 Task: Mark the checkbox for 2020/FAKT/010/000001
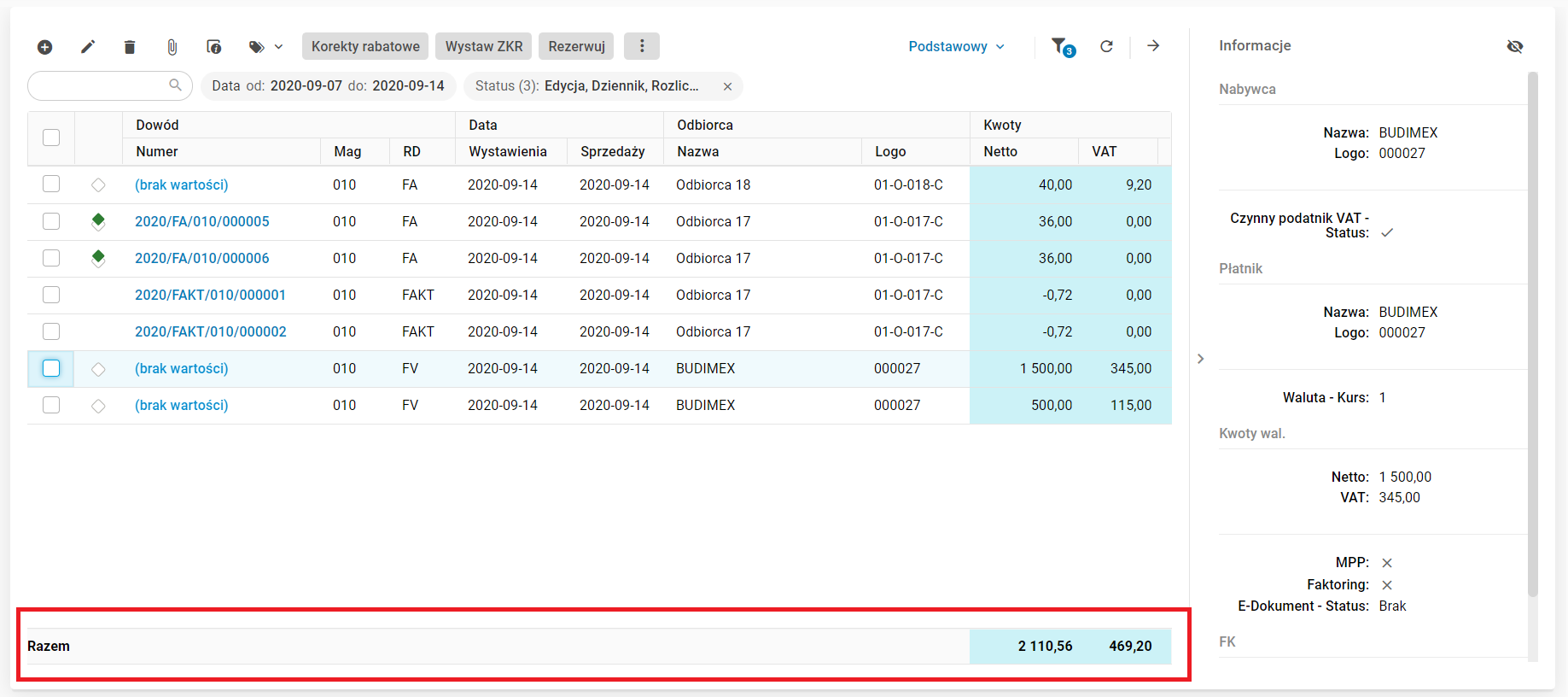pyautogui.click(x=51, y=295)
